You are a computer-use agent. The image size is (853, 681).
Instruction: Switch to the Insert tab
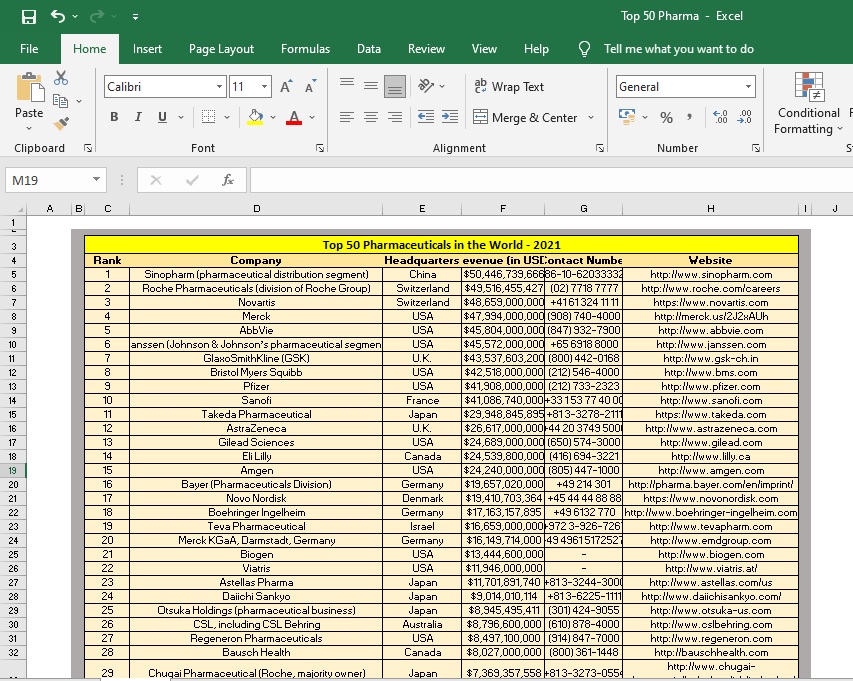point(147,49)
